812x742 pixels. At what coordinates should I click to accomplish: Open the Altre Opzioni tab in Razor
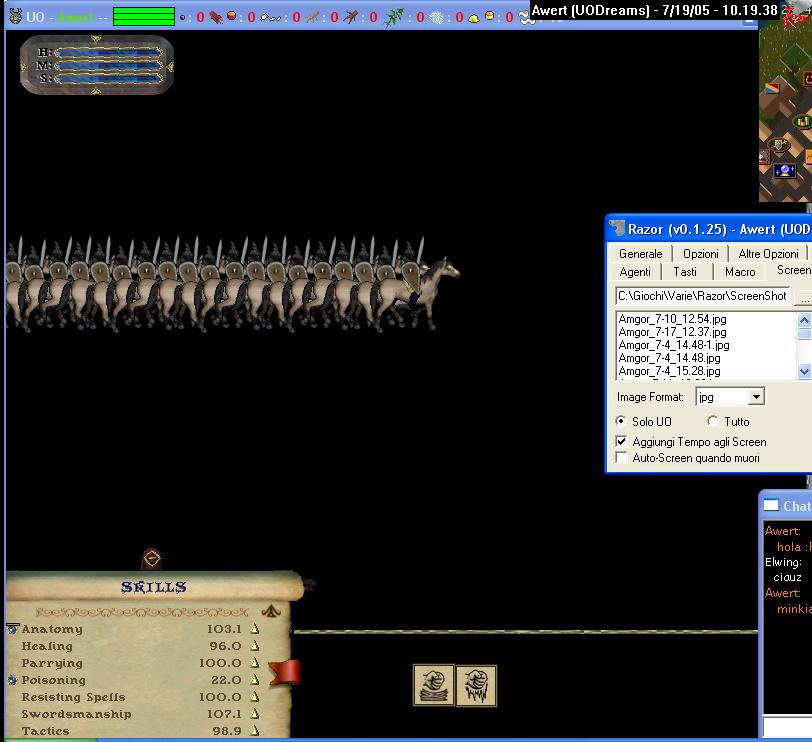pyautogui.click(x=768, y=254)
